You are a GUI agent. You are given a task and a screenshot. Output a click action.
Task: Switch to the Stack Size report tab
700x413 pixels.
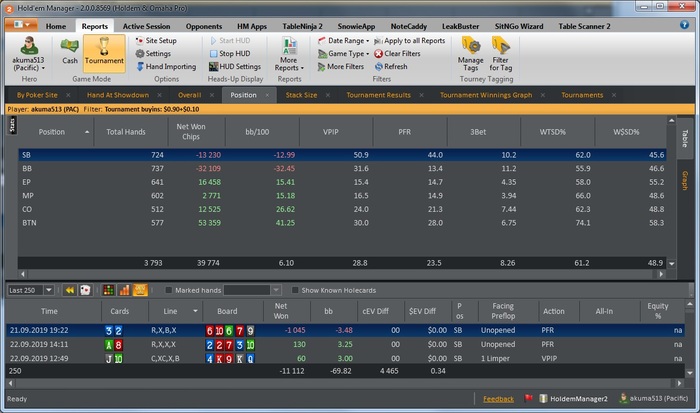[301, 95]
